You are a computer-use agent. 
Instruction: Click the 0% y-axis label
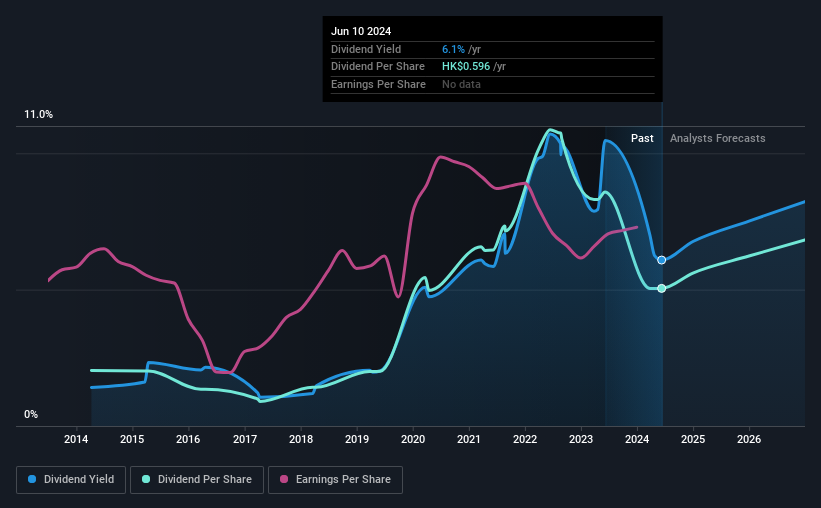[x=31, y=415]
